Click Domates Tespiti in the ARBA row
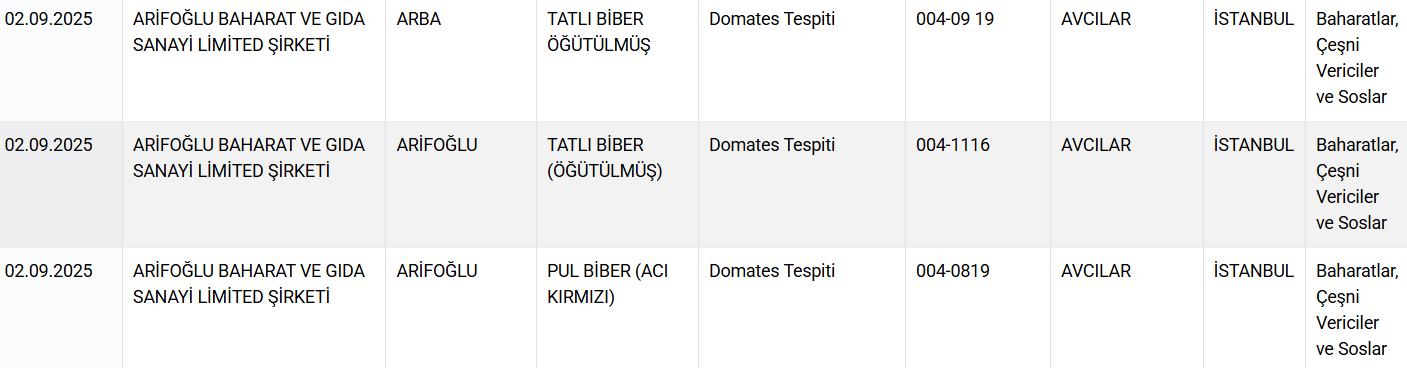 [772, 19]
